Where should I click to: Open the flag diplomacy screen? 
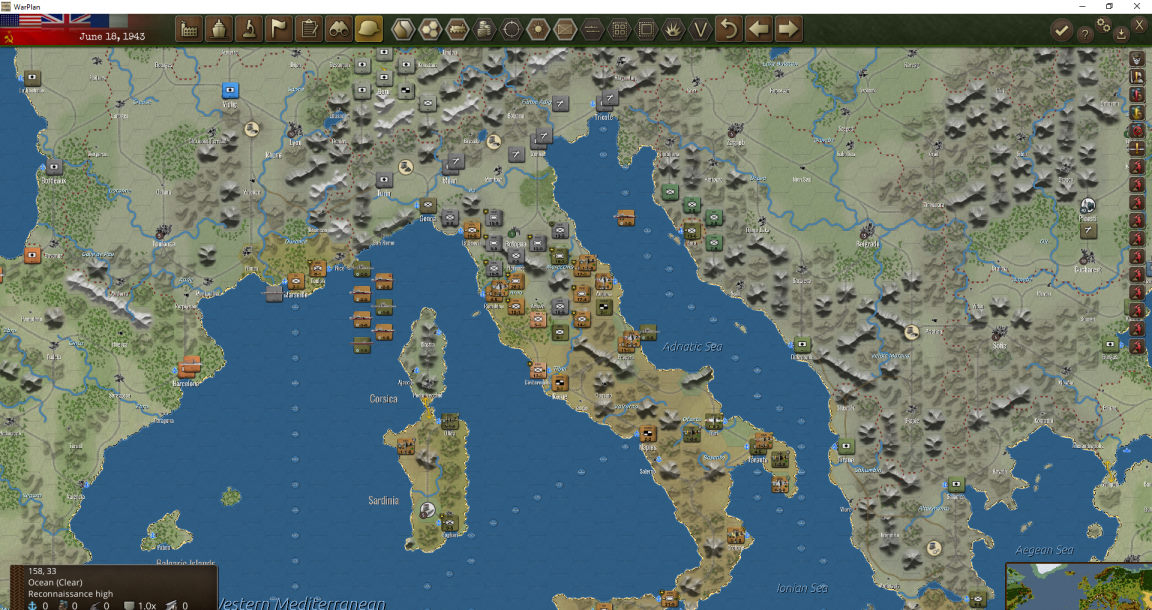(279, 29)
